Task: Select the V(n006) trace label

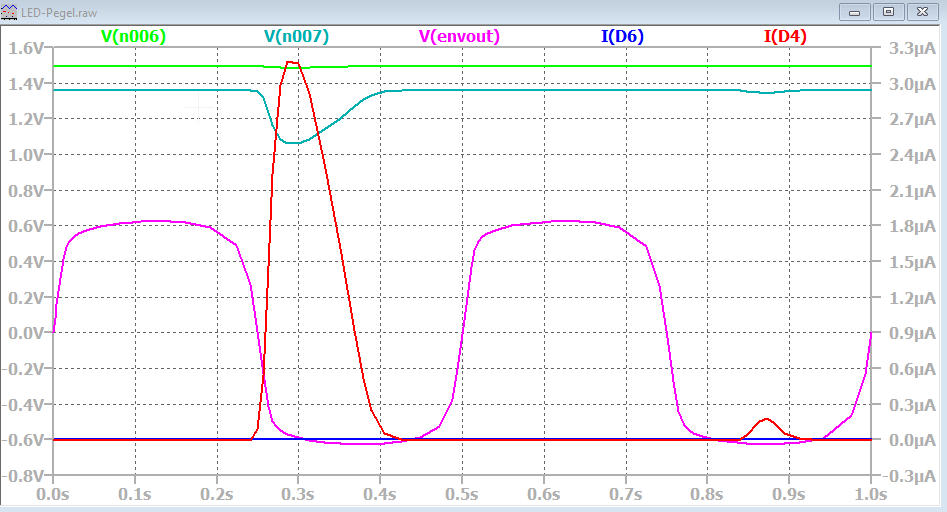Action: pos(133,36)
